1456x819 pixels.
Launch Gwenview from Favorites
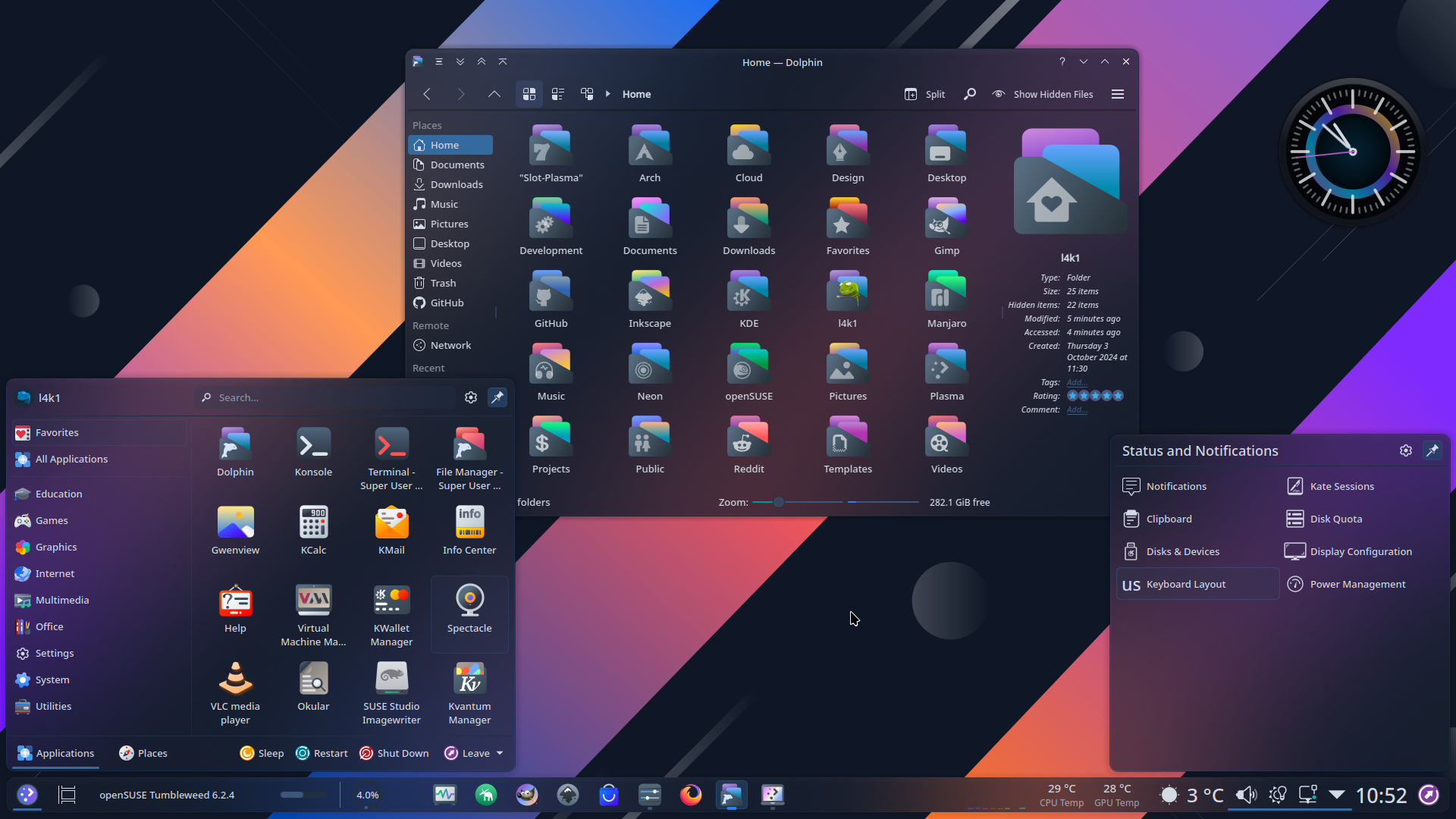(x=235, y=530)
